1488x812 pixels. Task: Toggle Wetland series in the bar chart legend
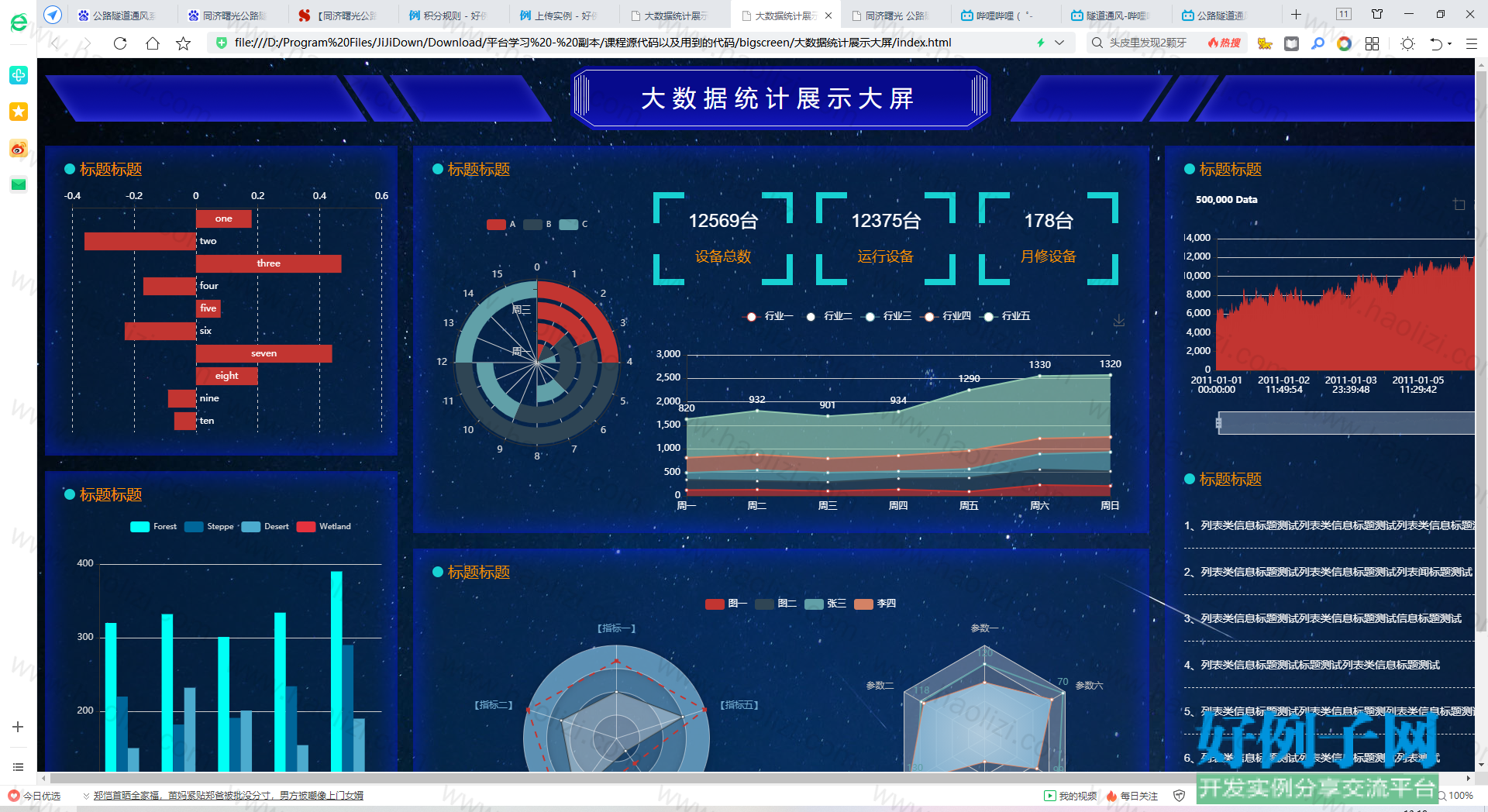coord(323,527)
